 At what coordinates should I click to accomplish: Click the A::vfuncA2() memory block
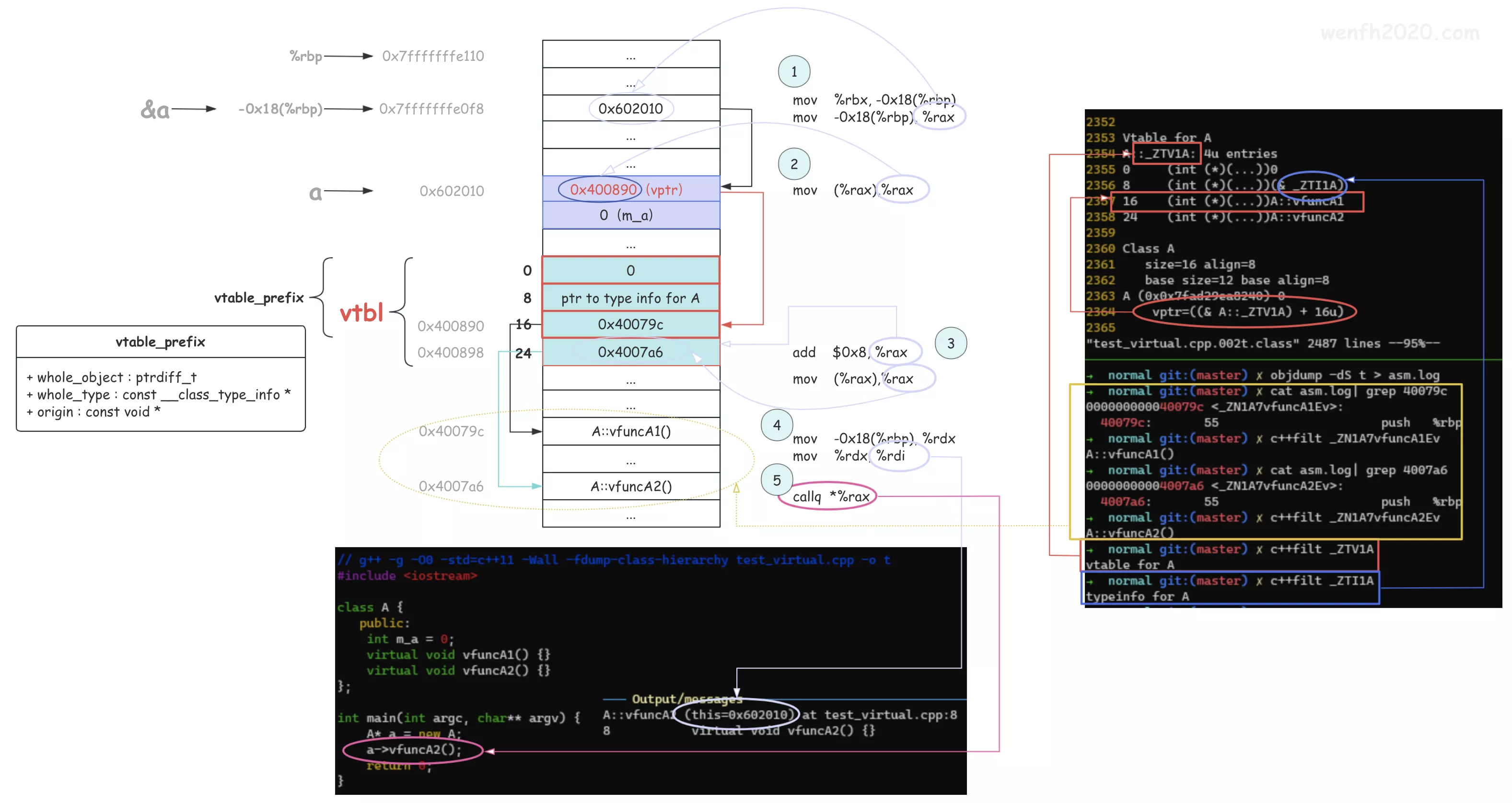tap(630, 486)
